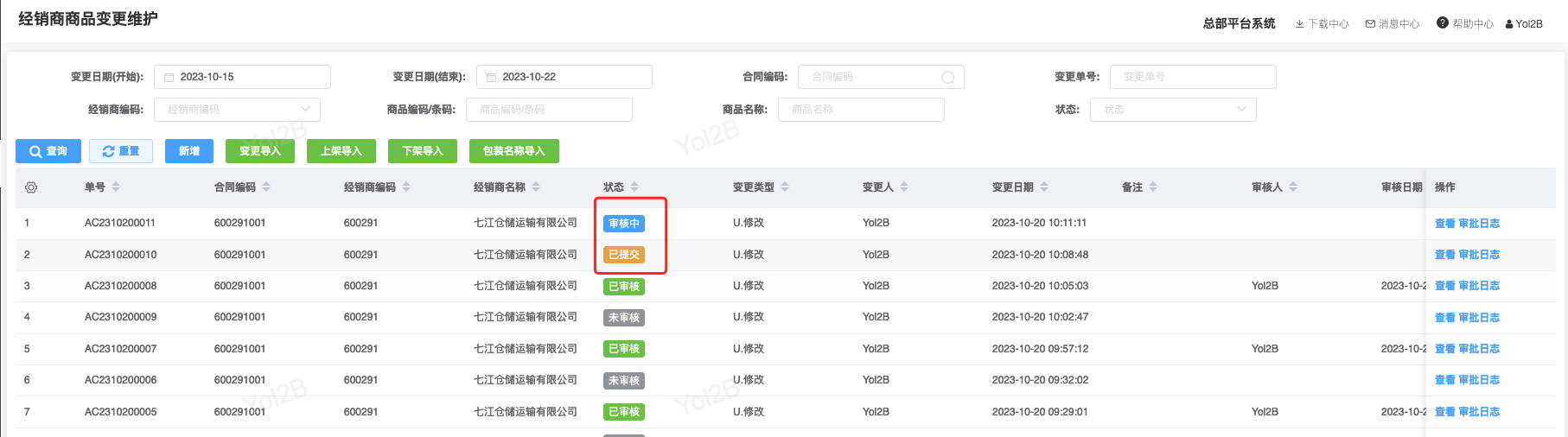Image resolution: width=1568 pixels, height=437 pixels.
Task: Click the 变更导入 import button
Action: (260, 151)
